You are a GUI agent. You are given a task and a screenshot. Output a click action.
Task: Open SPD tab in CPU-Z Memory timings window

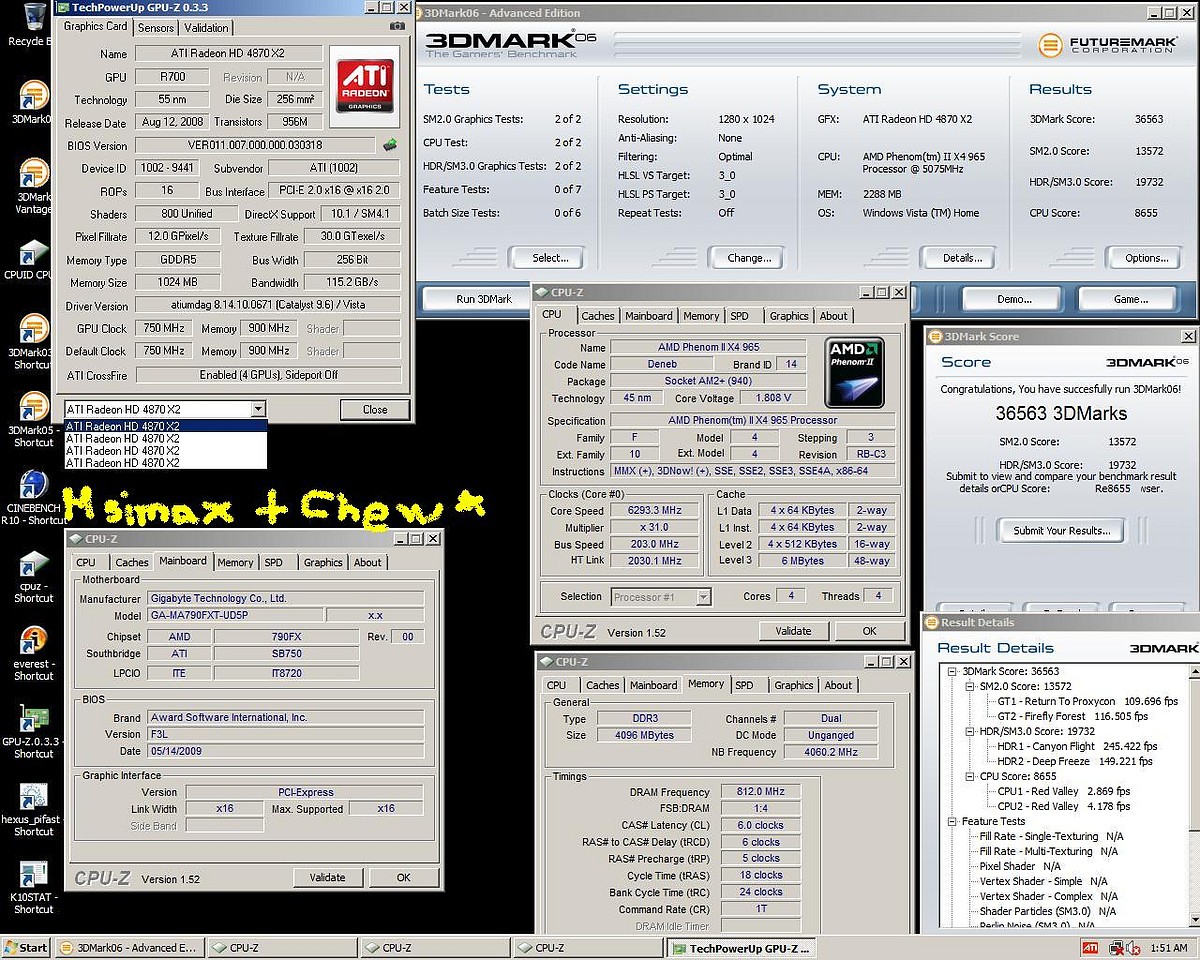point(744,686)
